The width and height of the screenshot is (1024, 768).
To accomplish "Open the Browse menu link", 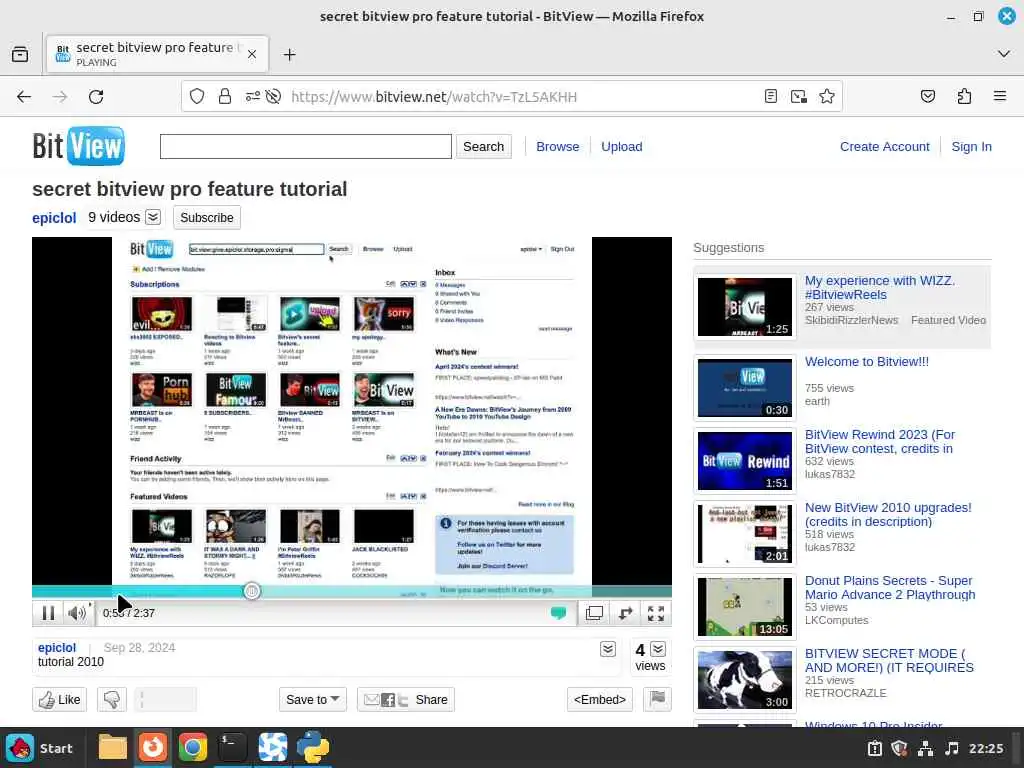I will (558, 146).
